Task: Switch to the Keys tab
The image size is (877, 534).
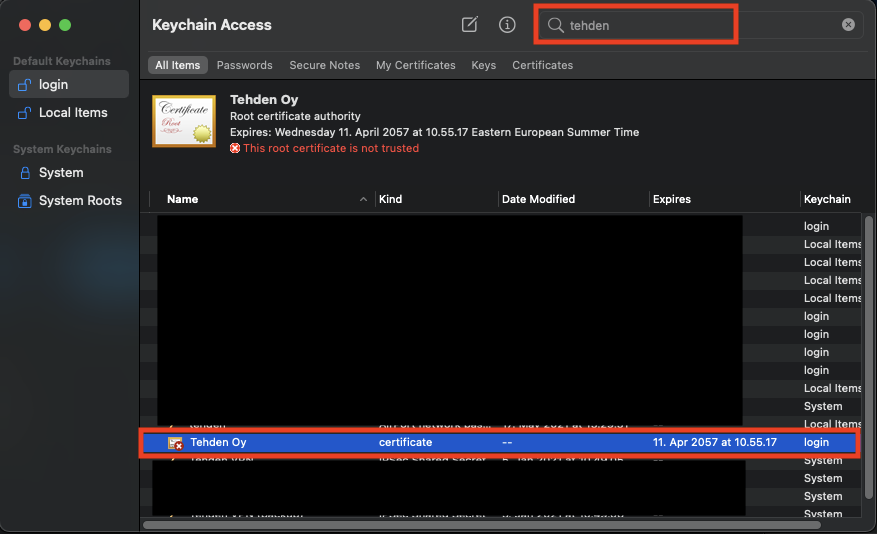Action: [x=483, y=65]
